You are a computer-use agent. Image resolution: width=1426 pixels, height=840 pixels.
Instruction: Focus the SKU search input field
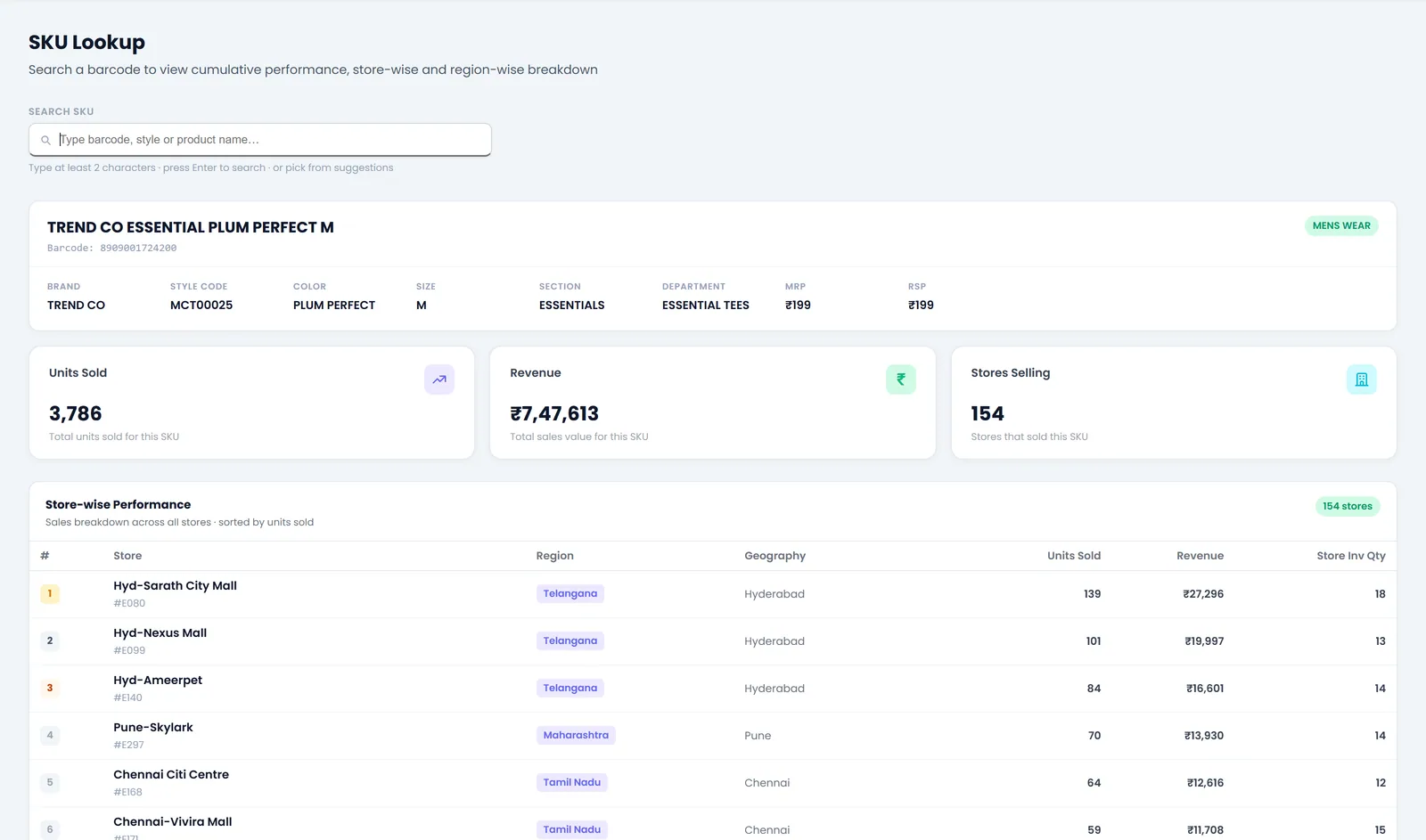[260, 140]
